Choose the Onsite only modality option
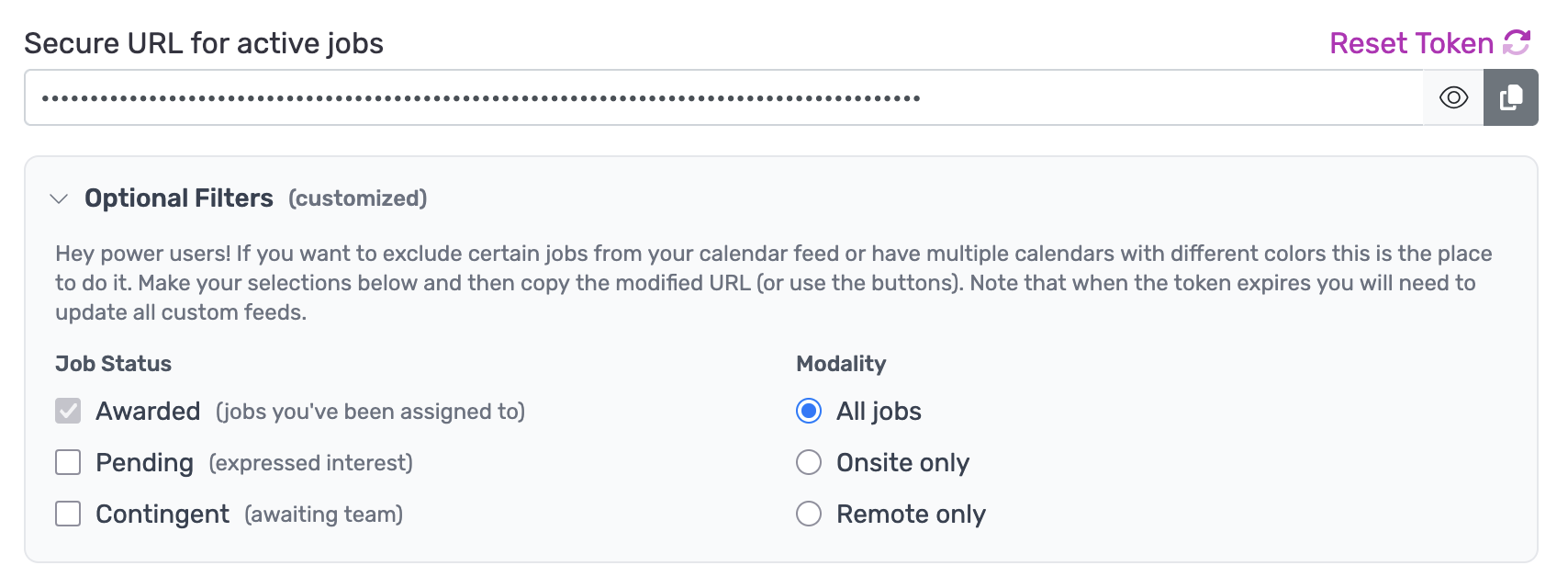The width and height of the screenshot is (1568, 588). pos(809,462)
